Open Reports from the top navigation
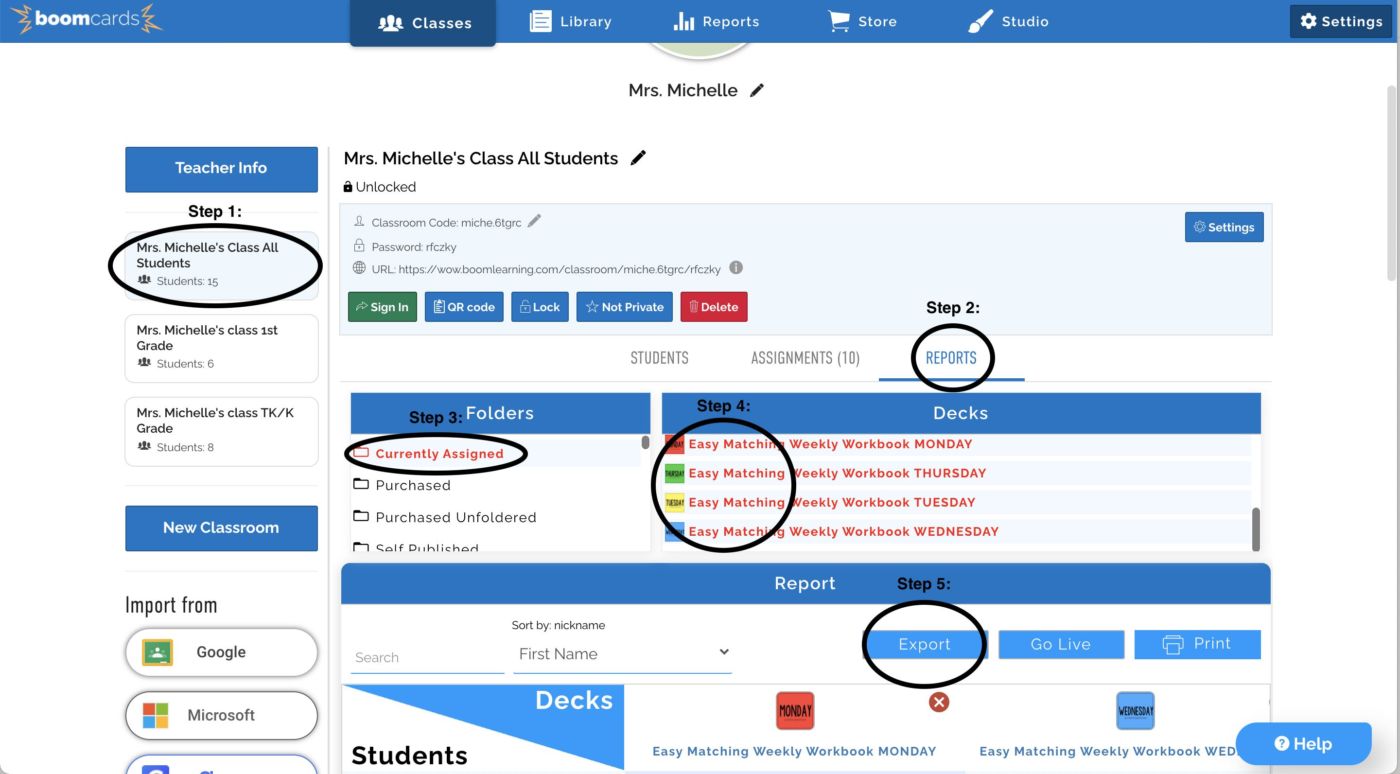1400x774 pixels. 716,20
